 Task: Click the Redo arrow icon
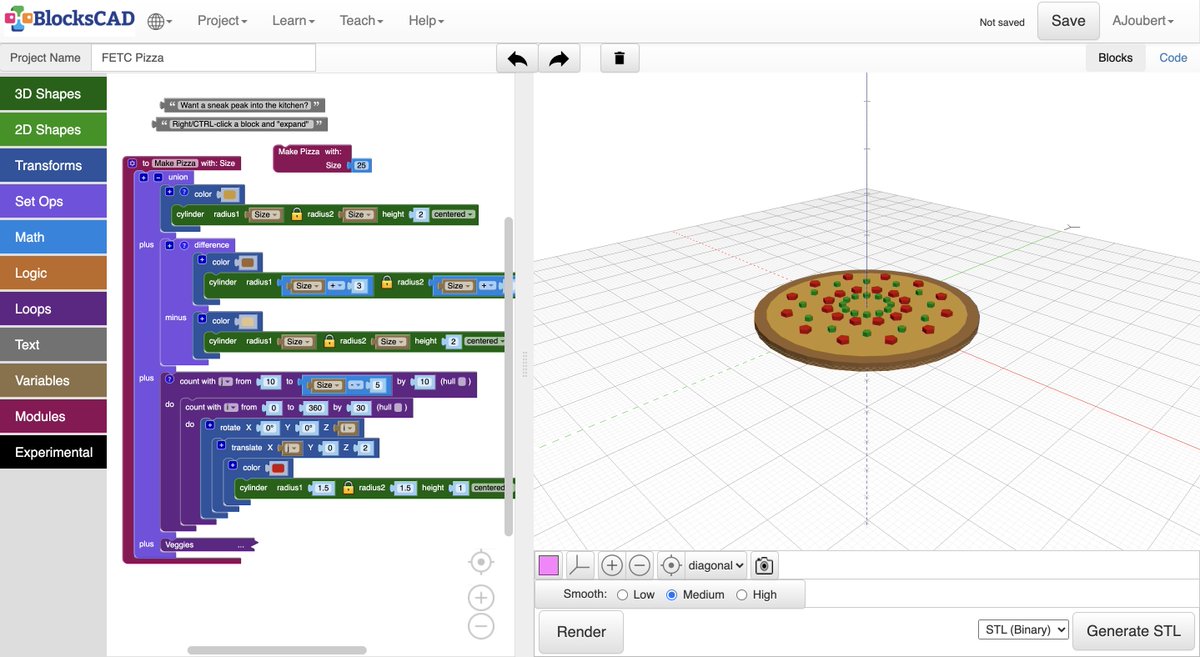[558, 57]
